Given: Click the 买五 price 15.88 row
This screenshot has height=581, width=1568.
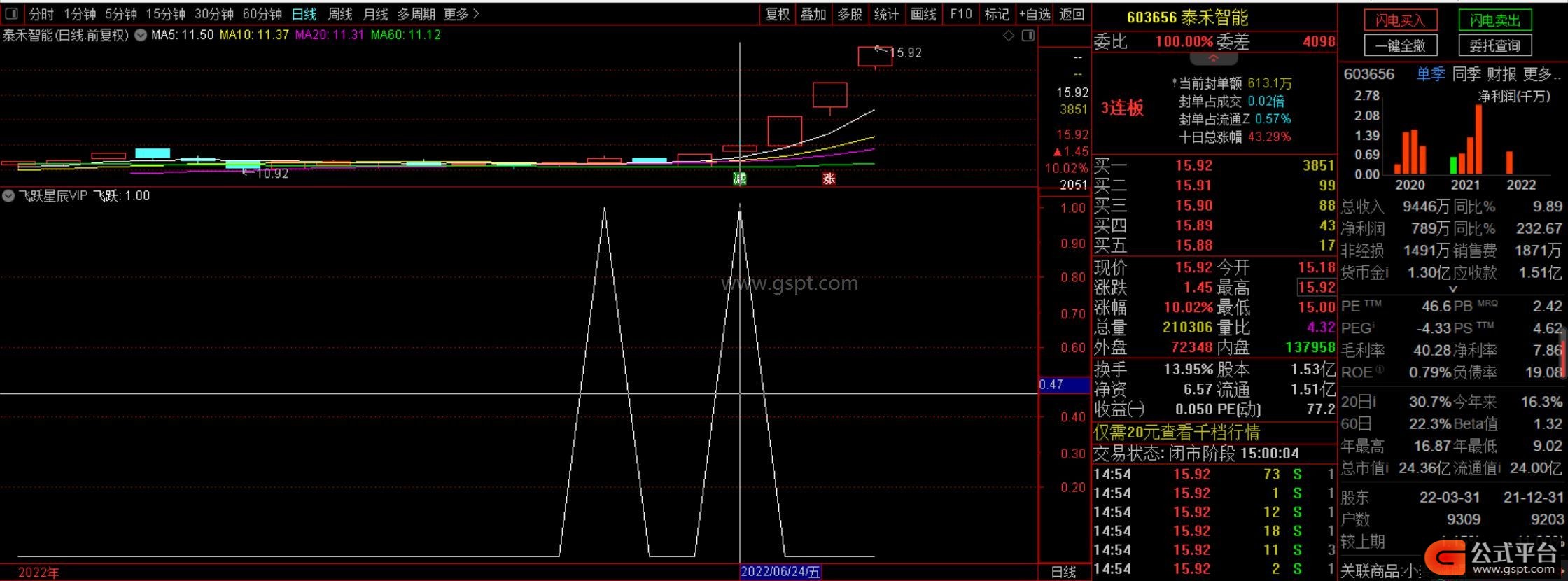Looking at the screenshot, I should pos(1214,245).
